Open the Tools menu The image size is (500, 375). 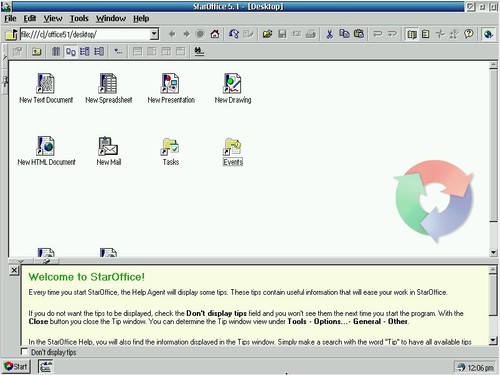(79, 18)
